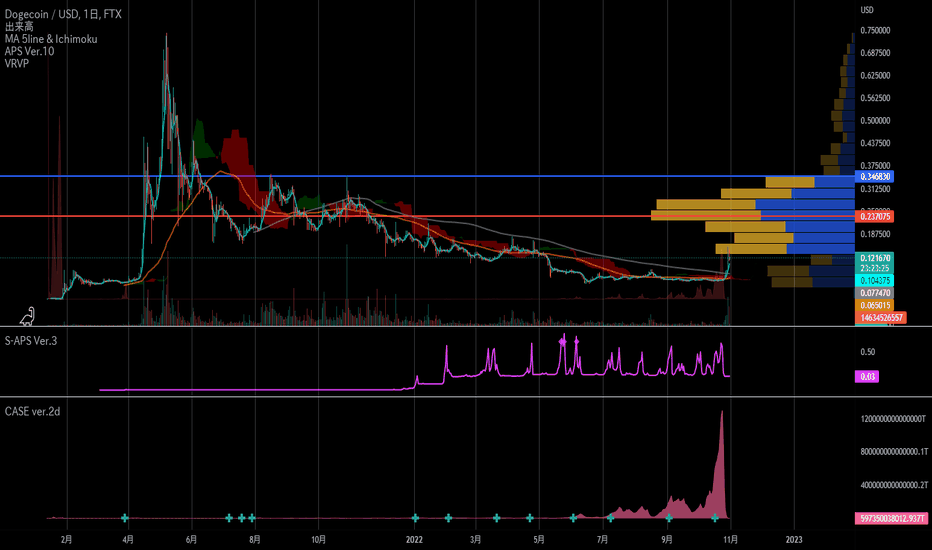This screenshot has width=932, height=550.
Task: Click the first teal cross marker in CASE pane
Action: point(125,517)
